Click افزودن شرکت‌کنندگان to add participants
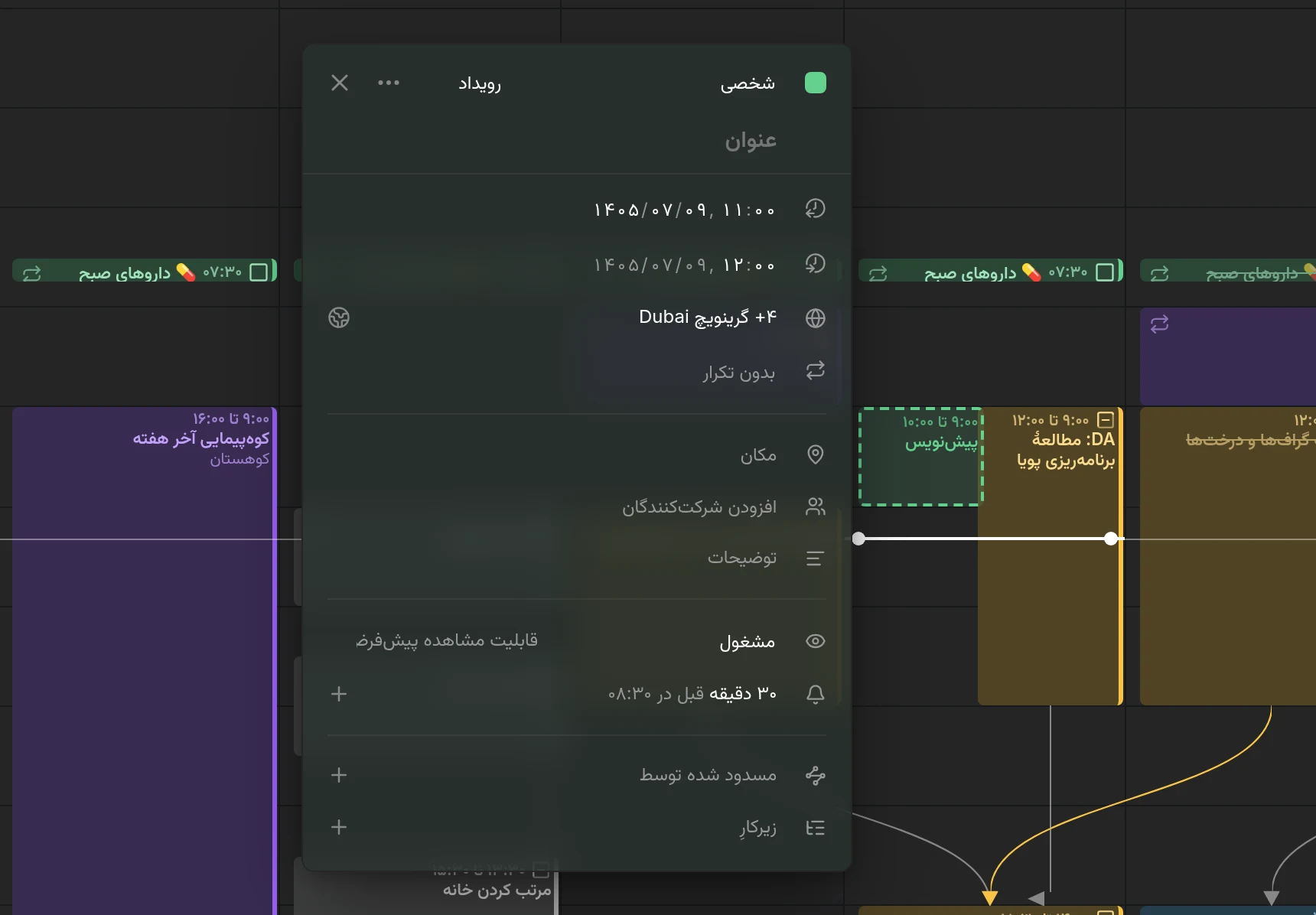 point(699,507)
